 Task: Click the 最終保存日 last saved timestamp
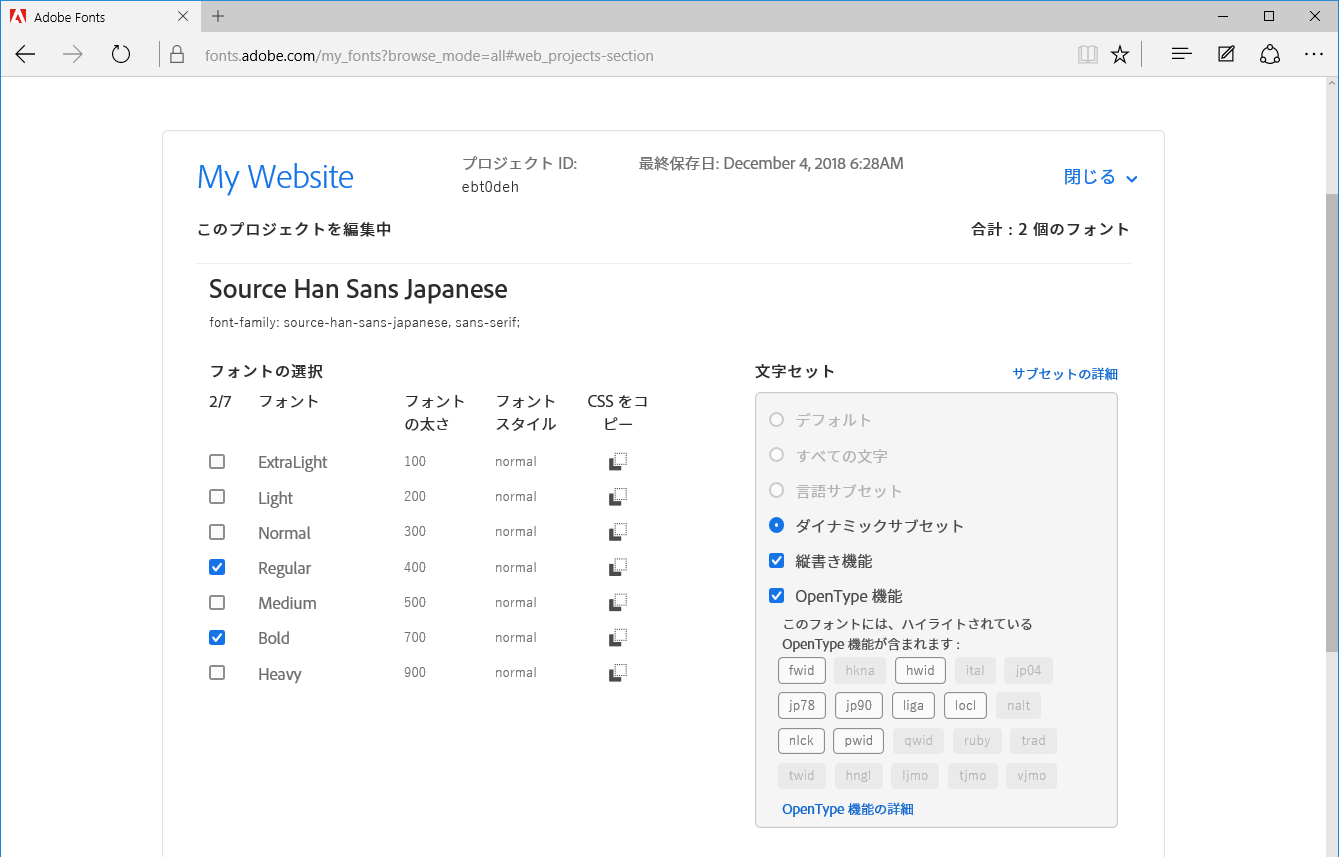[x=771, y=163]
